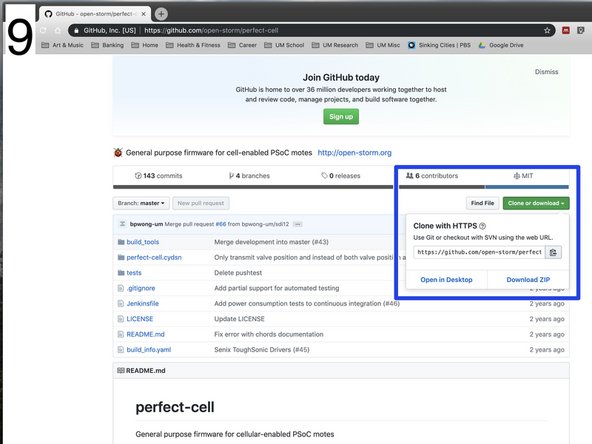Click the build_tools folder icon
Viewport: 592px width, 444px height.
click(121, 242)
